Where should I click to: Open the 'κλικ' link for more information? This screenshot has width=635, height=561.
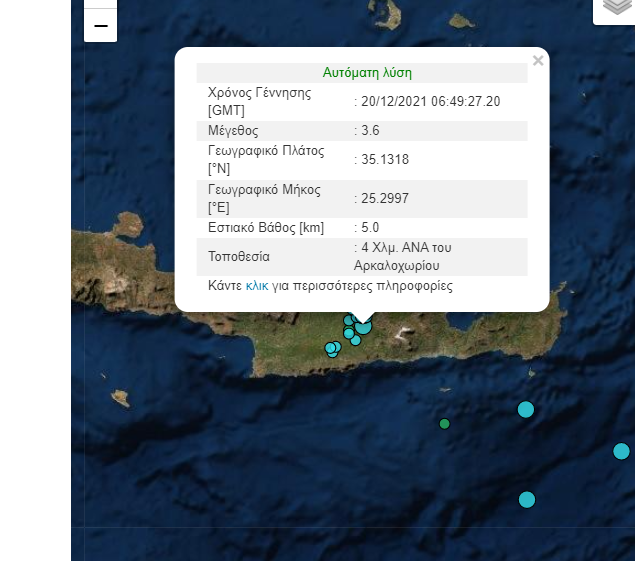coord(257,286)
